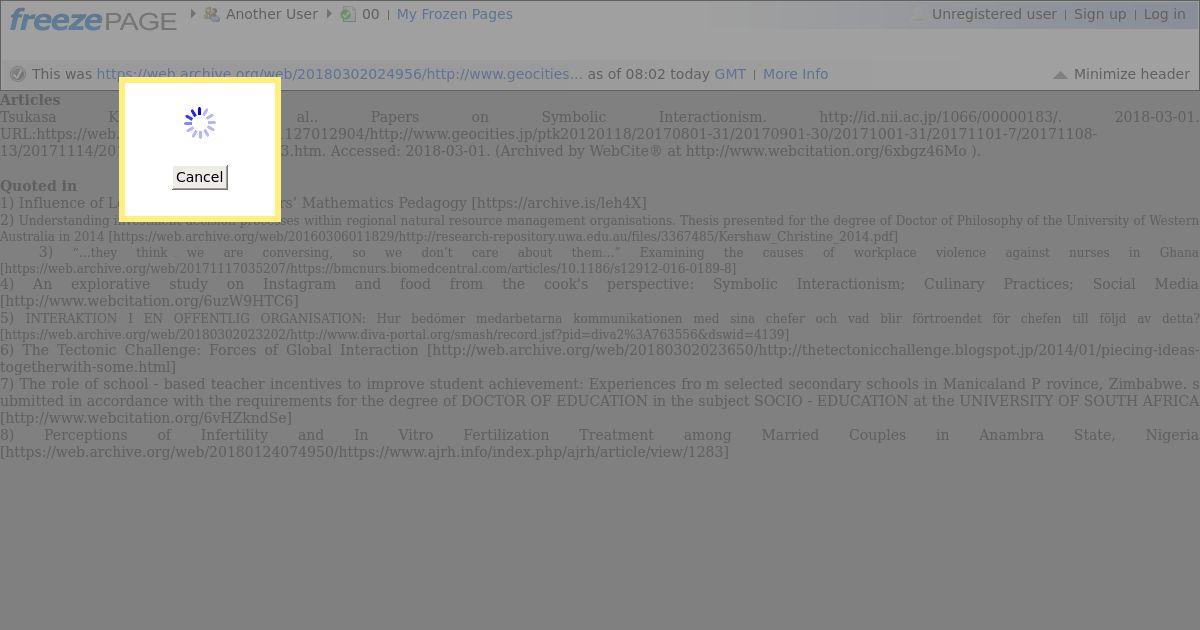Click 'Articles' heading text
1200x630 pixels.
[x=30, y=100]
